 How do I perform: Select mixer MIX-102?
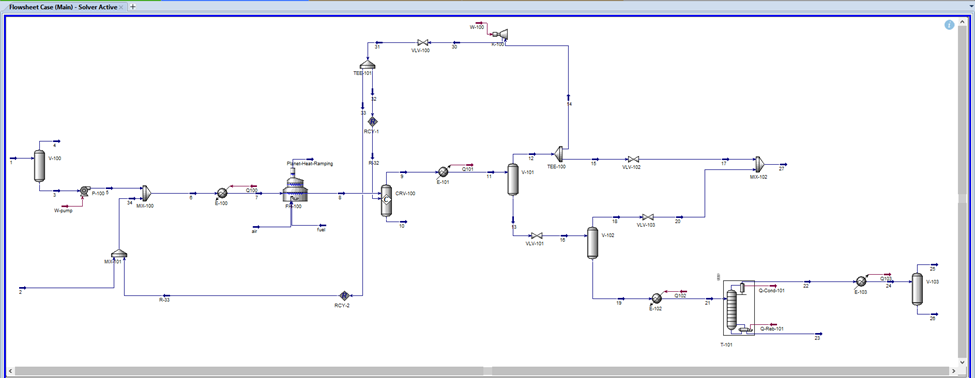[759, 163]
